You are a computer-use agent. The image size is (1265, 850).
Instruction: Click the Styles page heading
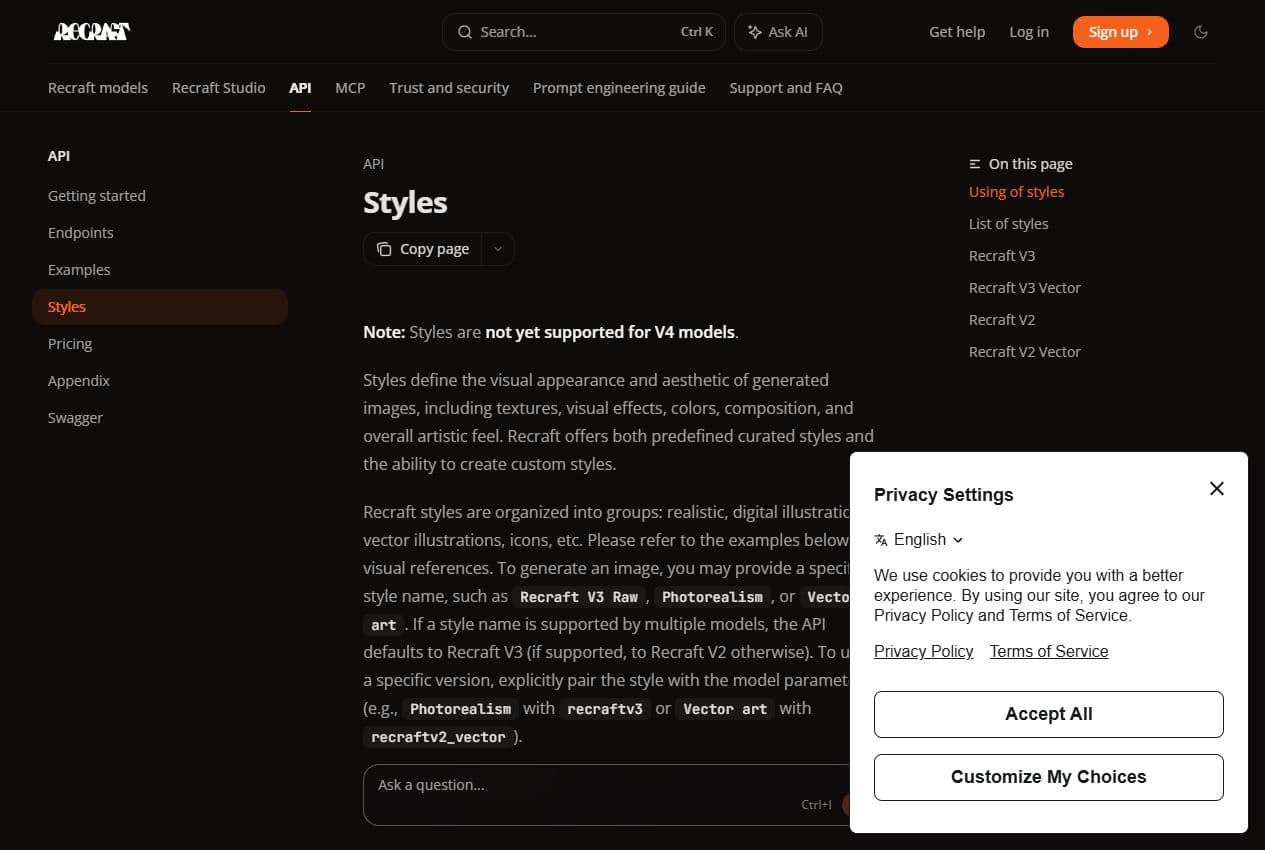405,203
